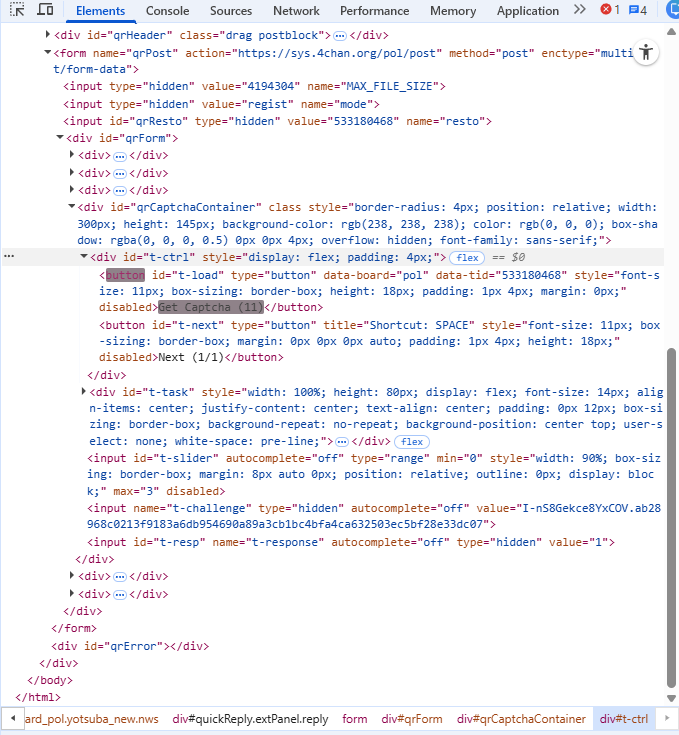Viewport: 679px width, 735px height.
Task: Open the Sources tab
Action: pyautogui.click(x=231, y=11)
